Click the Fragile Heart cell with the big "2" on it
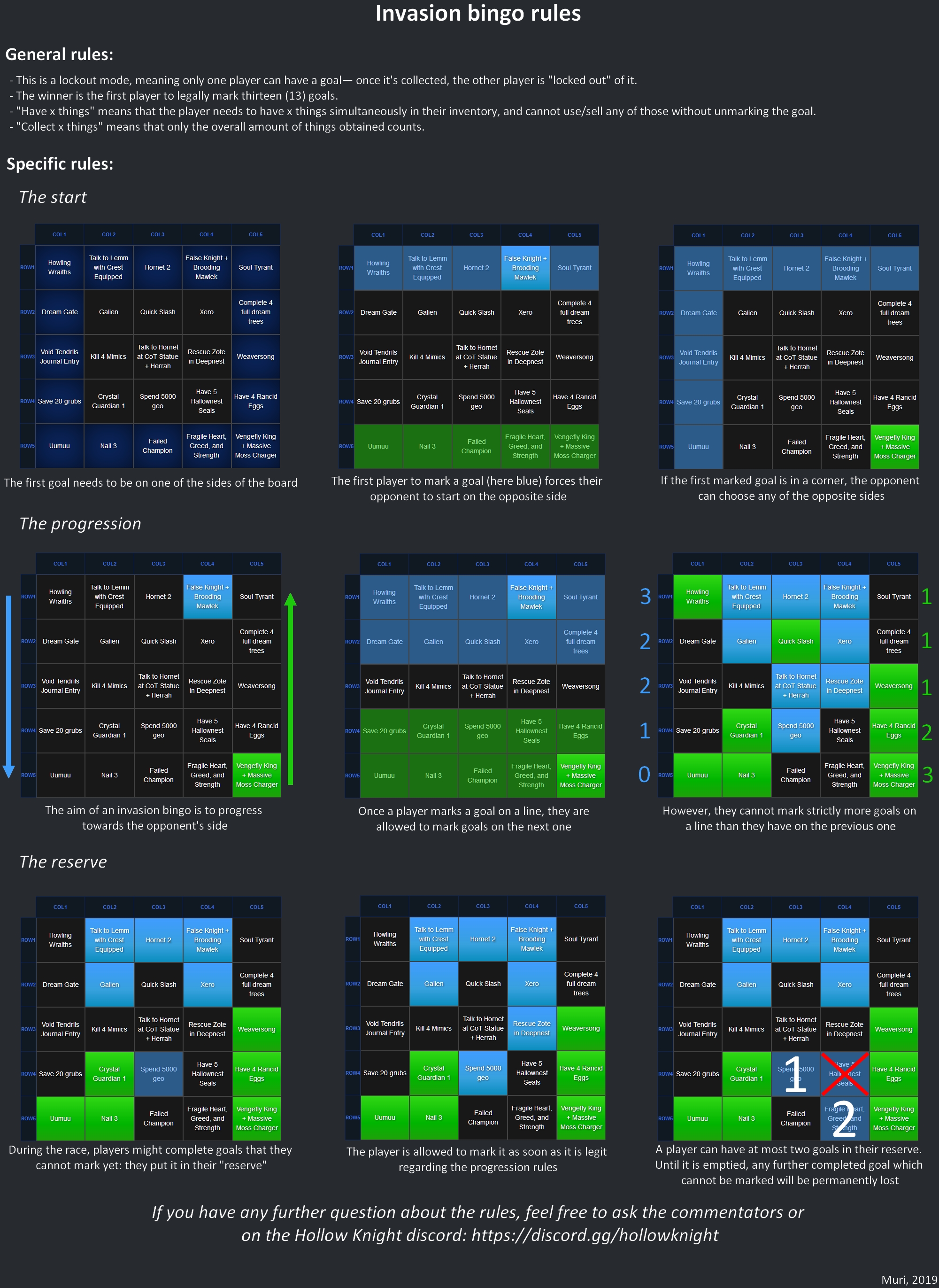Image resolution: width=939 pixels, height=1288 pixels. click(x=845, y=1118)
